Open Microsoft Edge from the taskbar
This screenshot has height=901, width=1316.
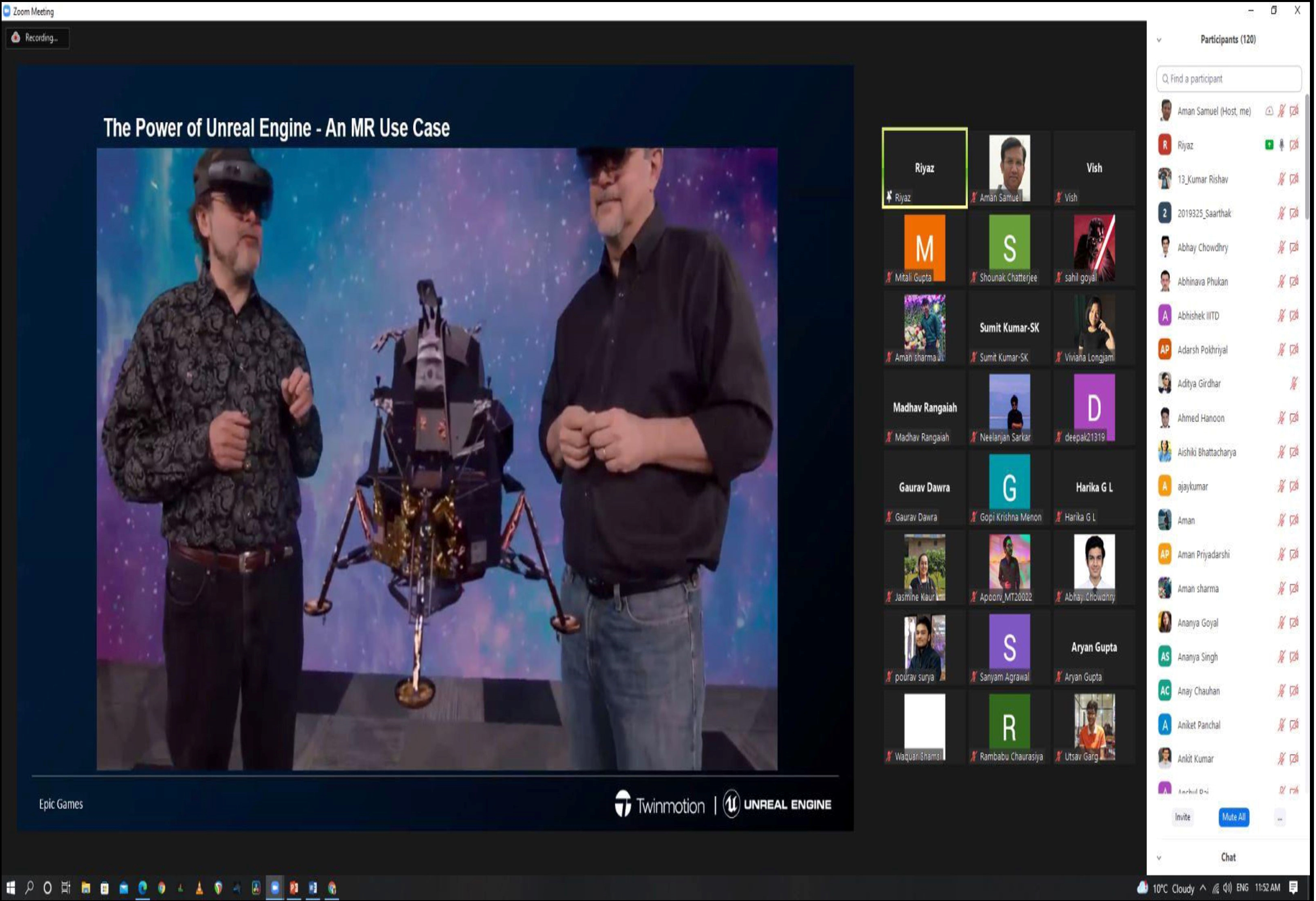[x=143, y=888]
